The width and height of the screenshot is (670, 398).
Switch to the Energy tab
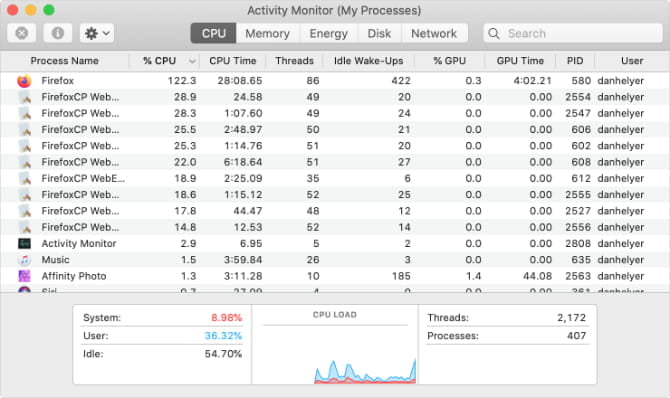pyautogui.click(x=329, y=33)
